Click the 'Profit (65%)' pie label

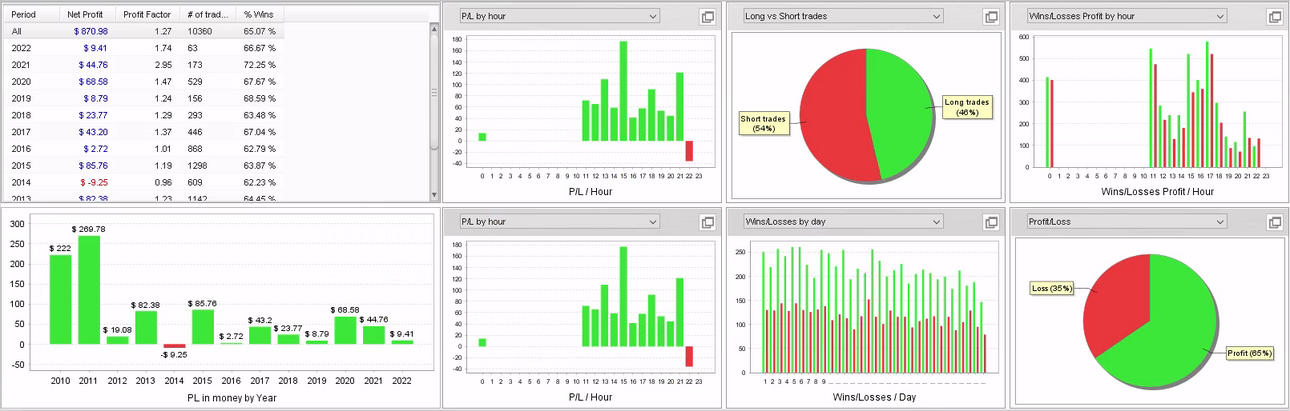[x=1251, y=353]
